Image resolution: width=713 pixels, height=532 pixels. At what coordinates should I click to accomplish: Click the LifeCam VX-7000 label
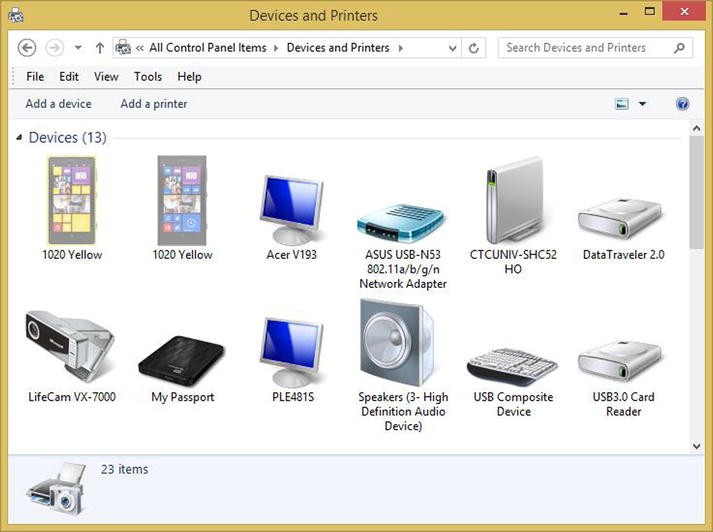pos(72,397)
